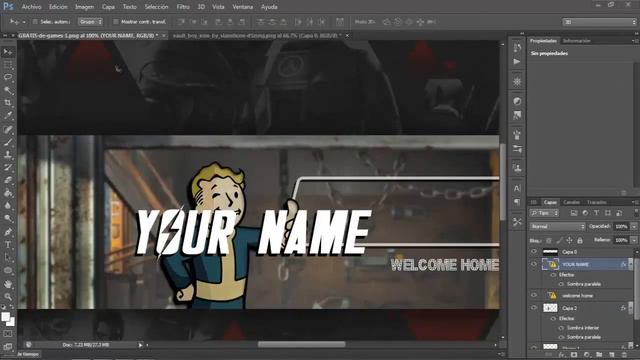Select the Crop tool
The height and width of the screenshot is (360, 640).
(x=8, y=103)
